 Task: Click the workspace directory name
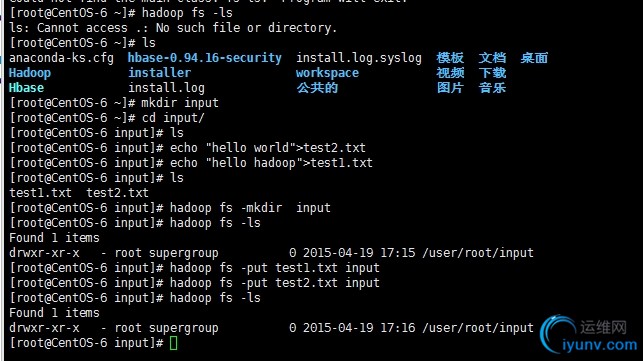point(327,73)
